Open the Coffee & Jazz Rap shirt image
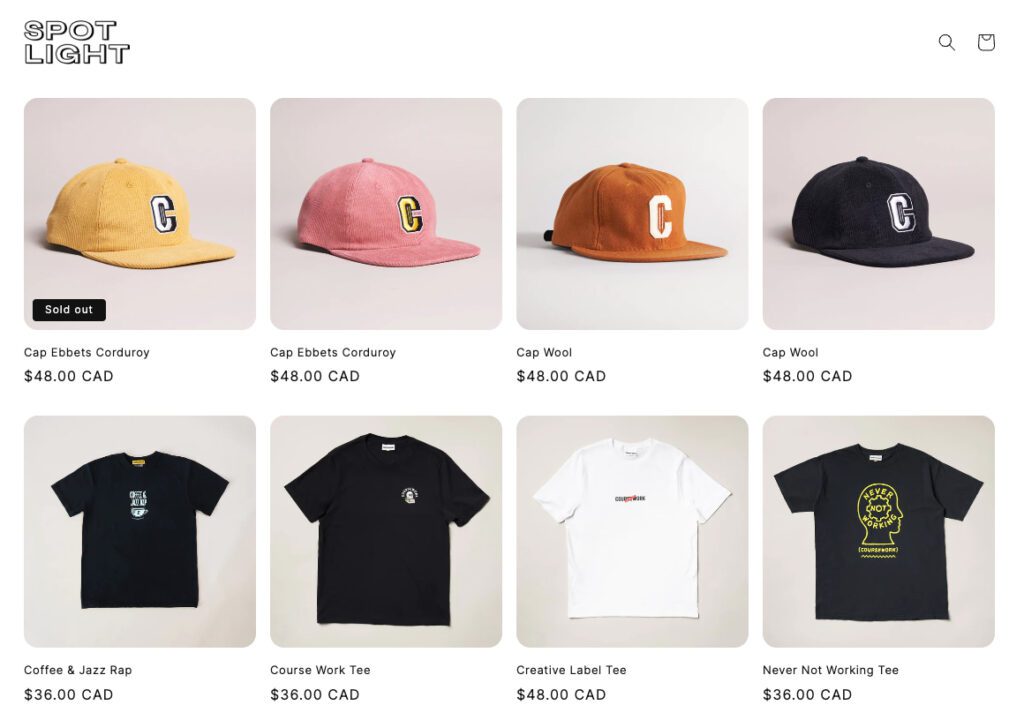Image resolution: width=1024 pixels, height=720 pixels. 140,532
